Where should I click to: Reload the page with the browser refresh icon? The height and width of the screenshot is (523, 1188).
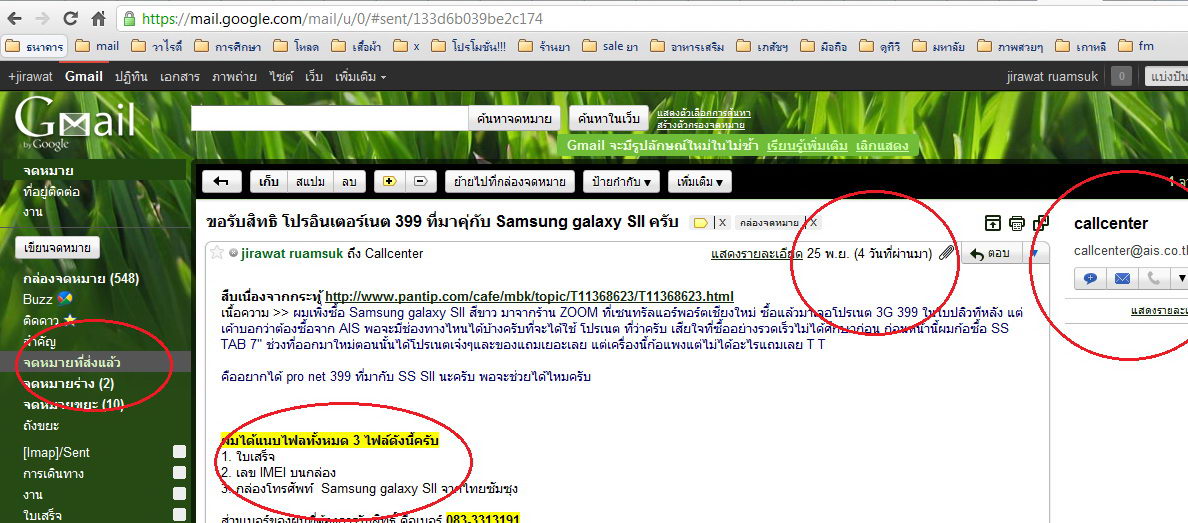coord(70,18)
